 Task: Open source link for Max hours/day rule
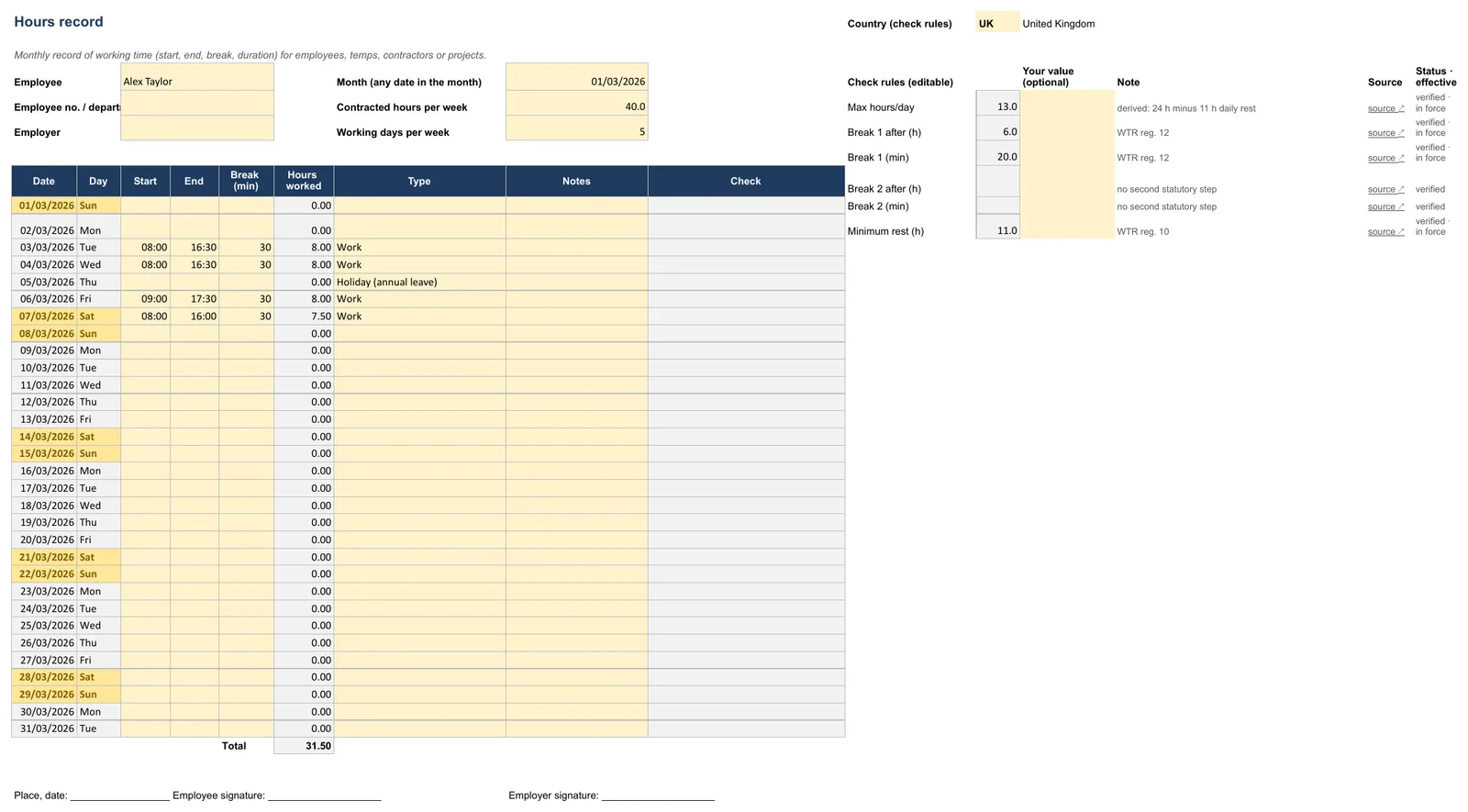coord(1385,108)
